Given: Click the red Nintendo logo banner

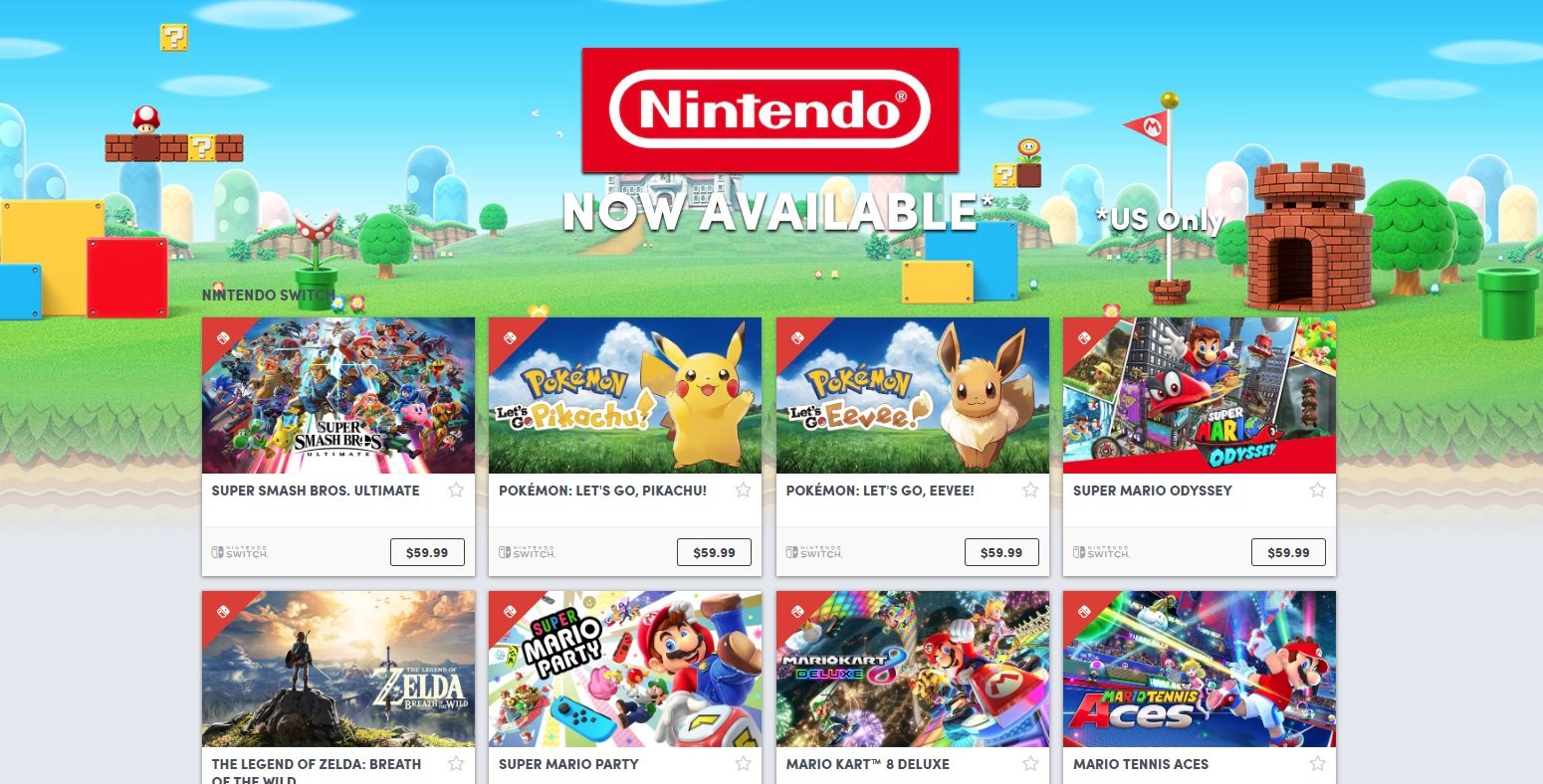Looking at the screenshot, I should pyautogui.click(x=771, y=110).
